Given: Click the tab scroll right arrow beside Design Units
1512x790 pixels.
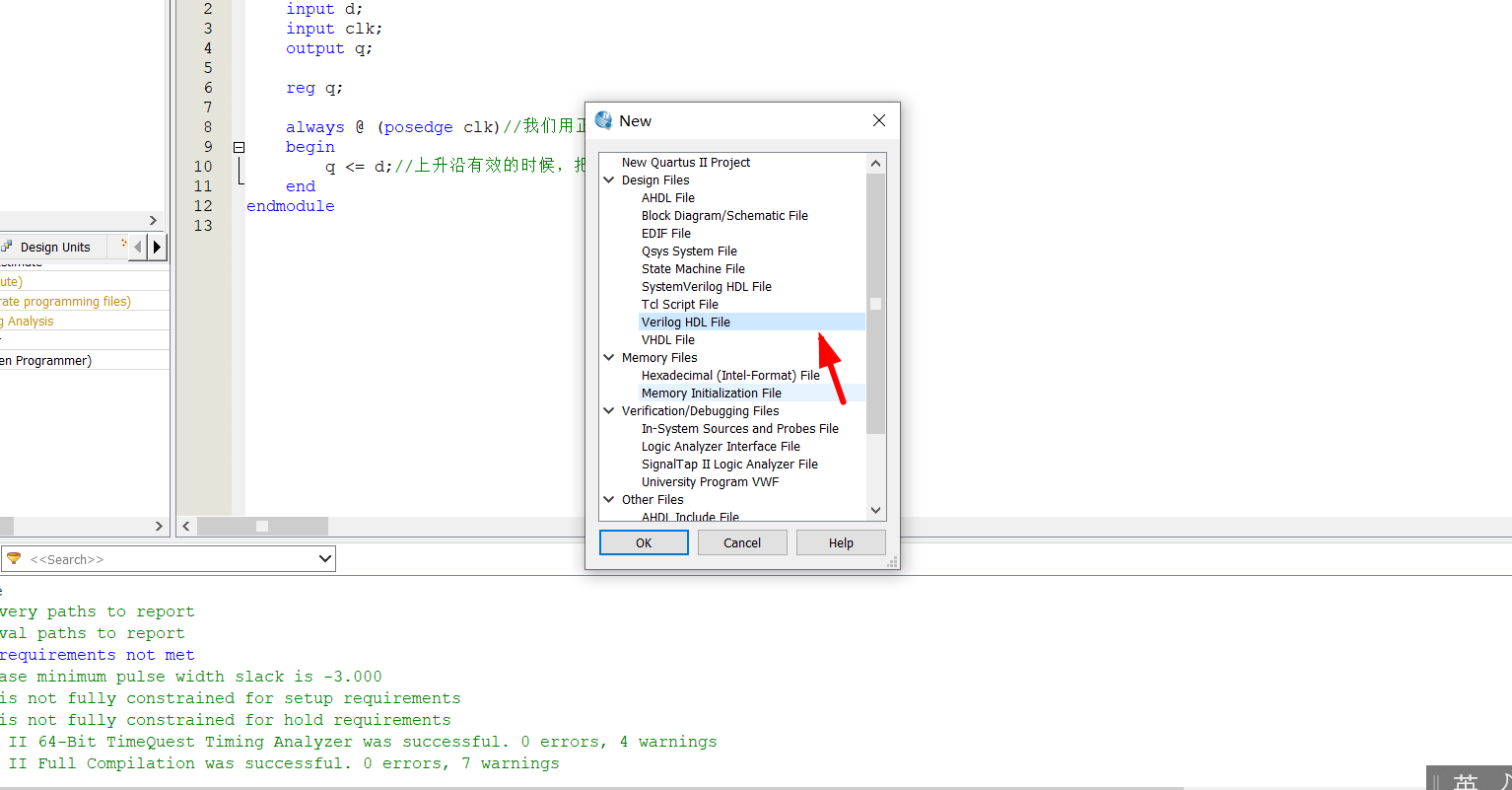Looking at the screenshot, I should 157,247.
